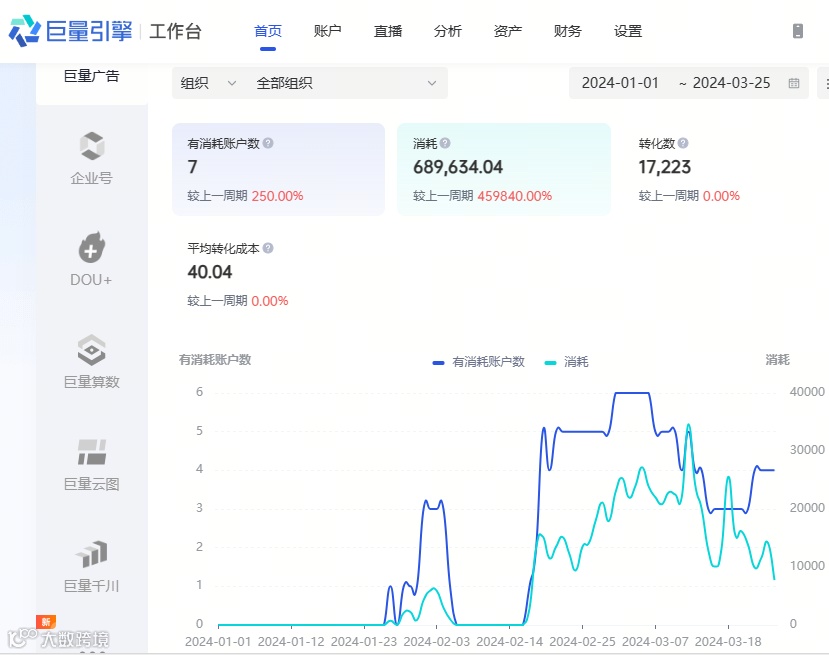
Task: Open the DOU+ flame icon
Action: pyautogui.click(x=91, y=247)
